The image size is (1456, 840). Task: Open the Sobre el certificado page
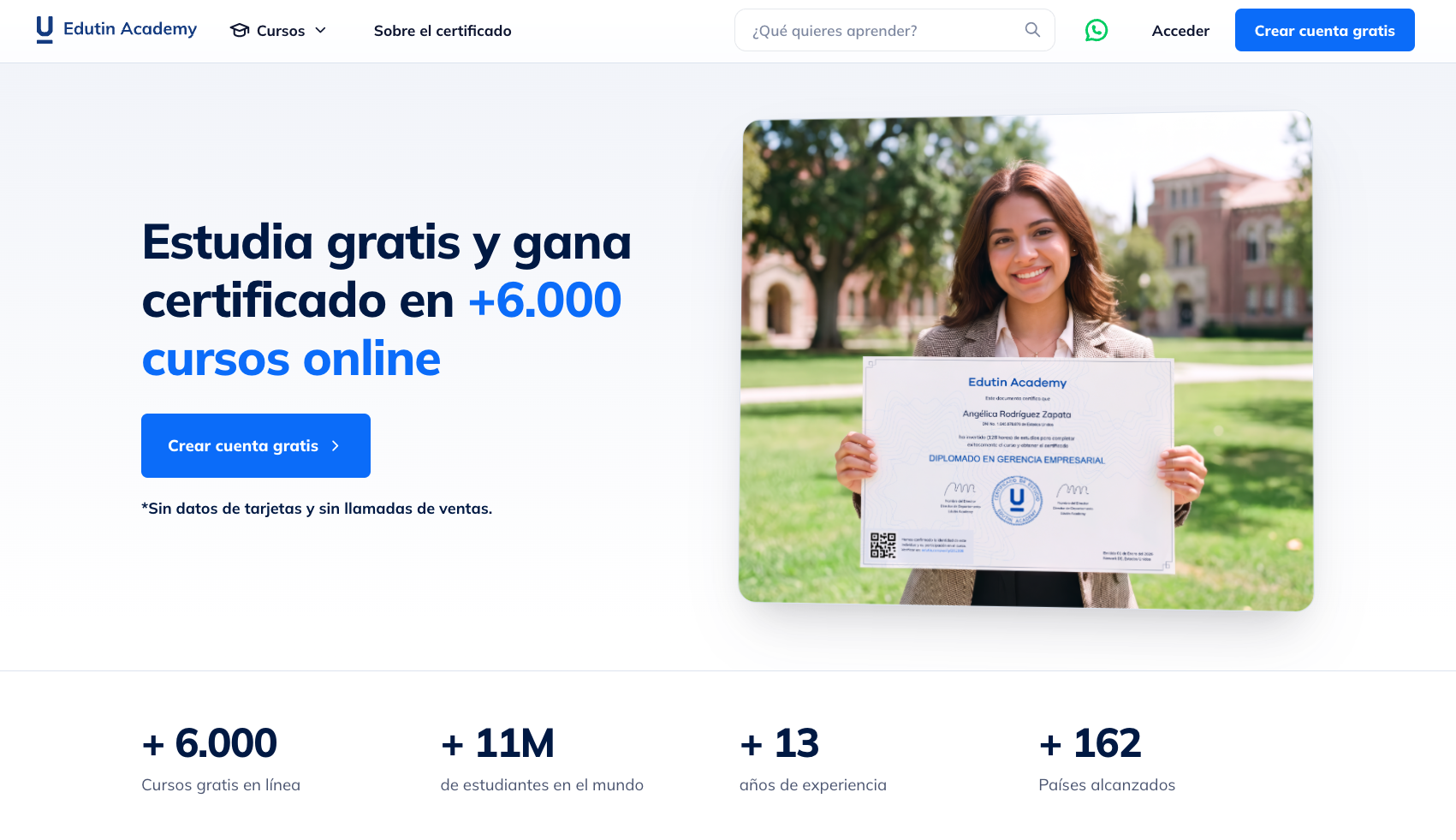tap(443, 31)
